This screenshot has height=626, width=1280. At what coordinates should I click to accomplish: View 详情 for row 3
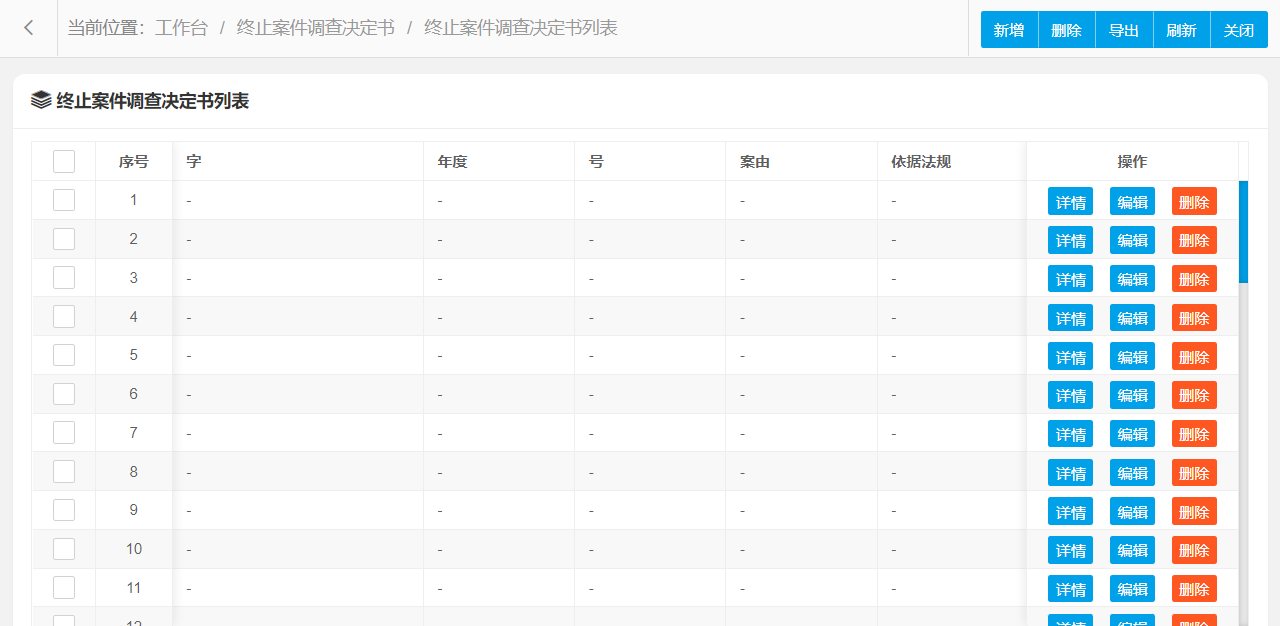click(x=1070, y=279)
